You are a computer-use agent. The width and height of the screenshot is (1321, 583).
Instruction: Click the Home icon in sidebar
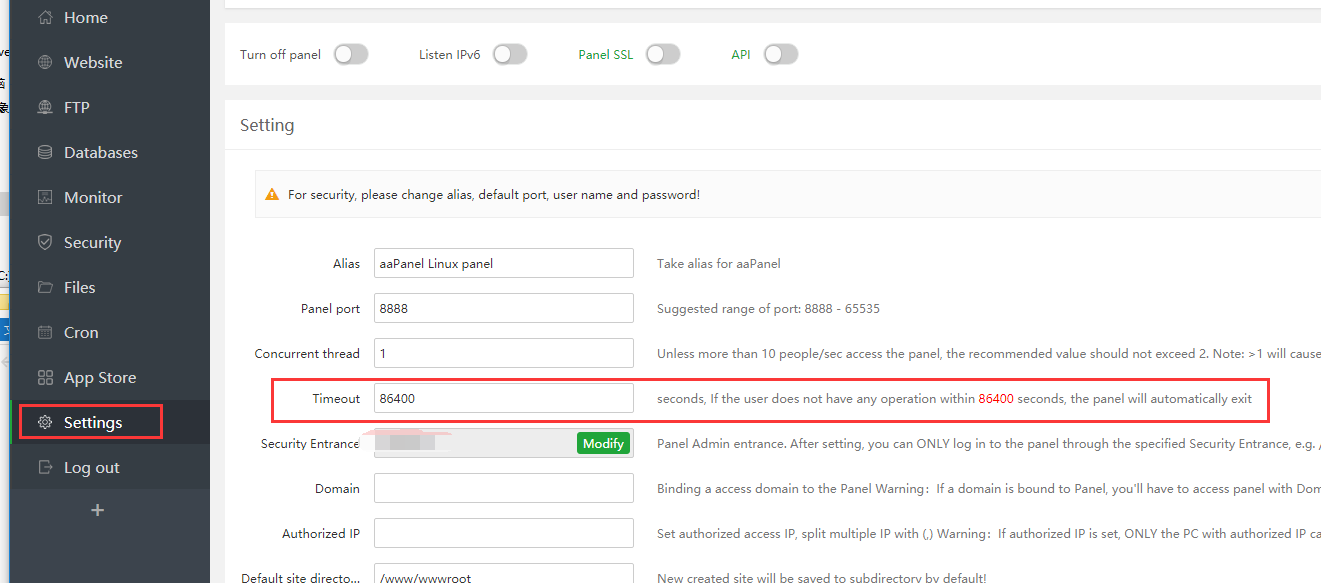tap(45, 18)
